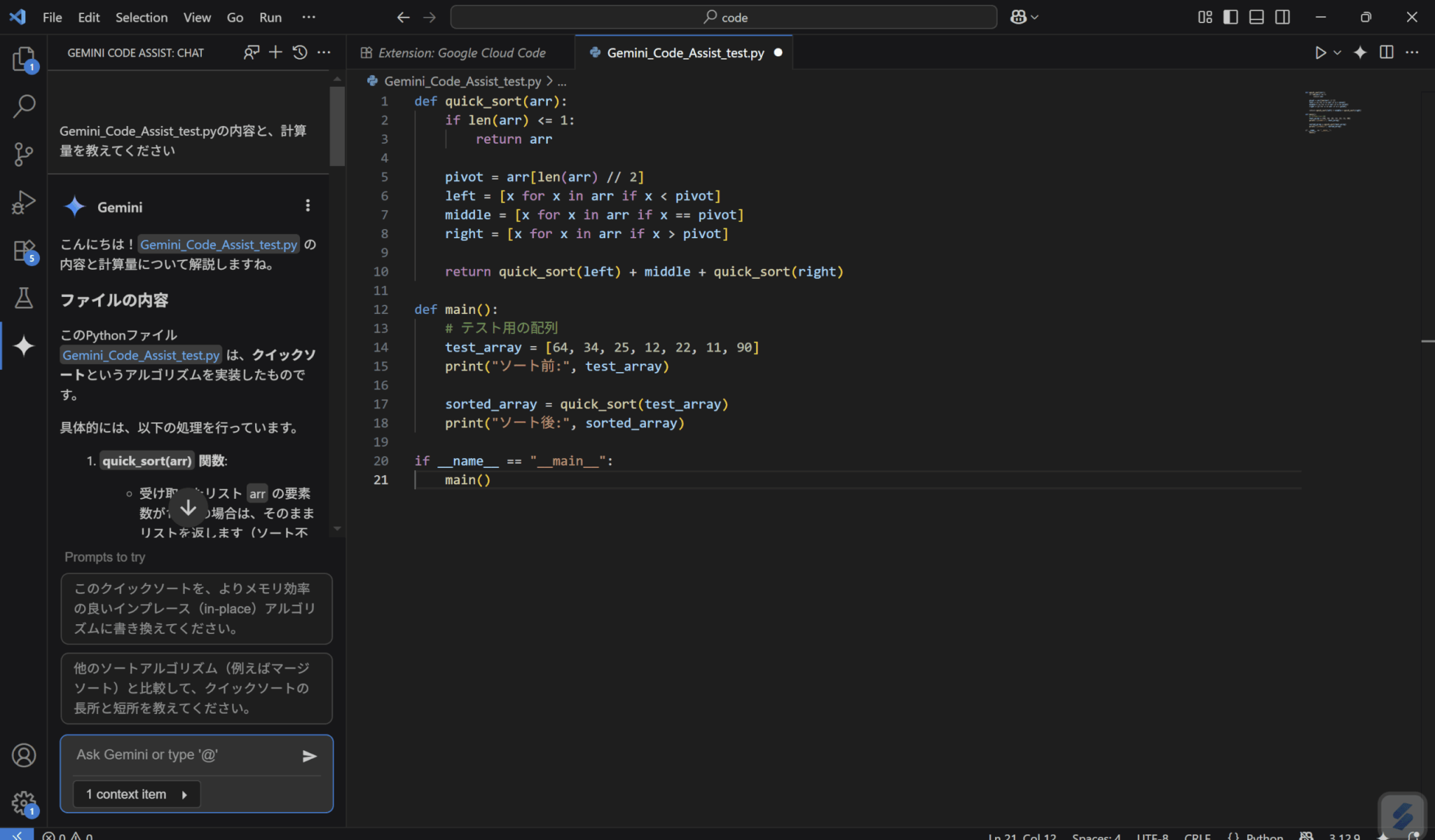Open Gemini response options three-dot menu
Image resolution: width=1435 pixels, height=840 pixels.
click(308, 205)
